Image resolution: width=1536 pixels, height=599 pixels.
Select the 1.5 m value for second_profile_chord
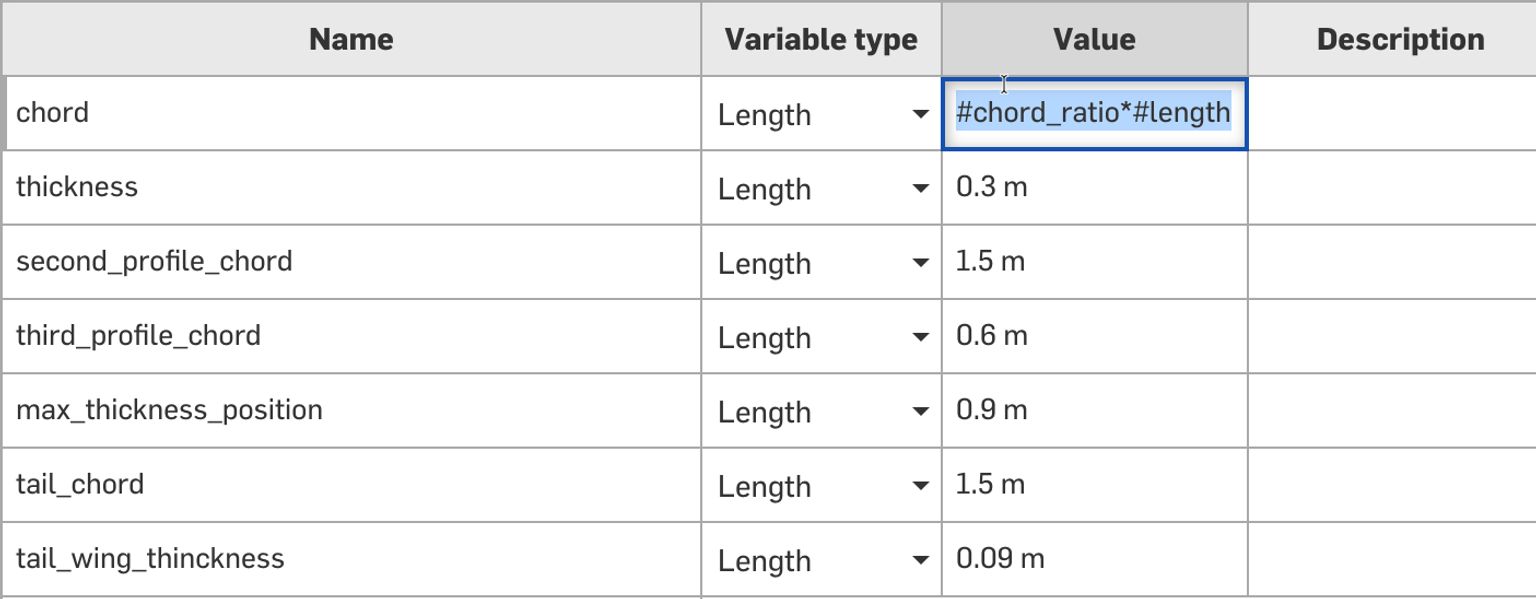tap(1093, 261)
